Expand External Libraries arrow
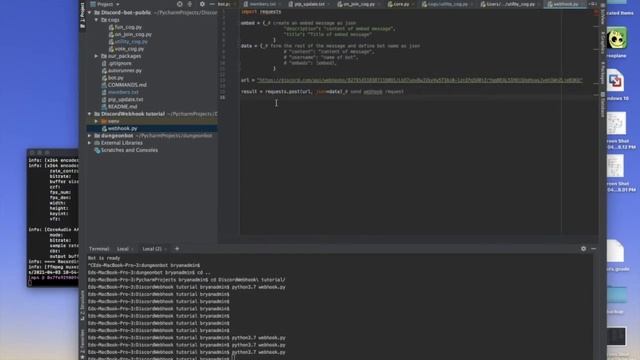Viewport: 640px width, 360px height. (x=89, y=143)
